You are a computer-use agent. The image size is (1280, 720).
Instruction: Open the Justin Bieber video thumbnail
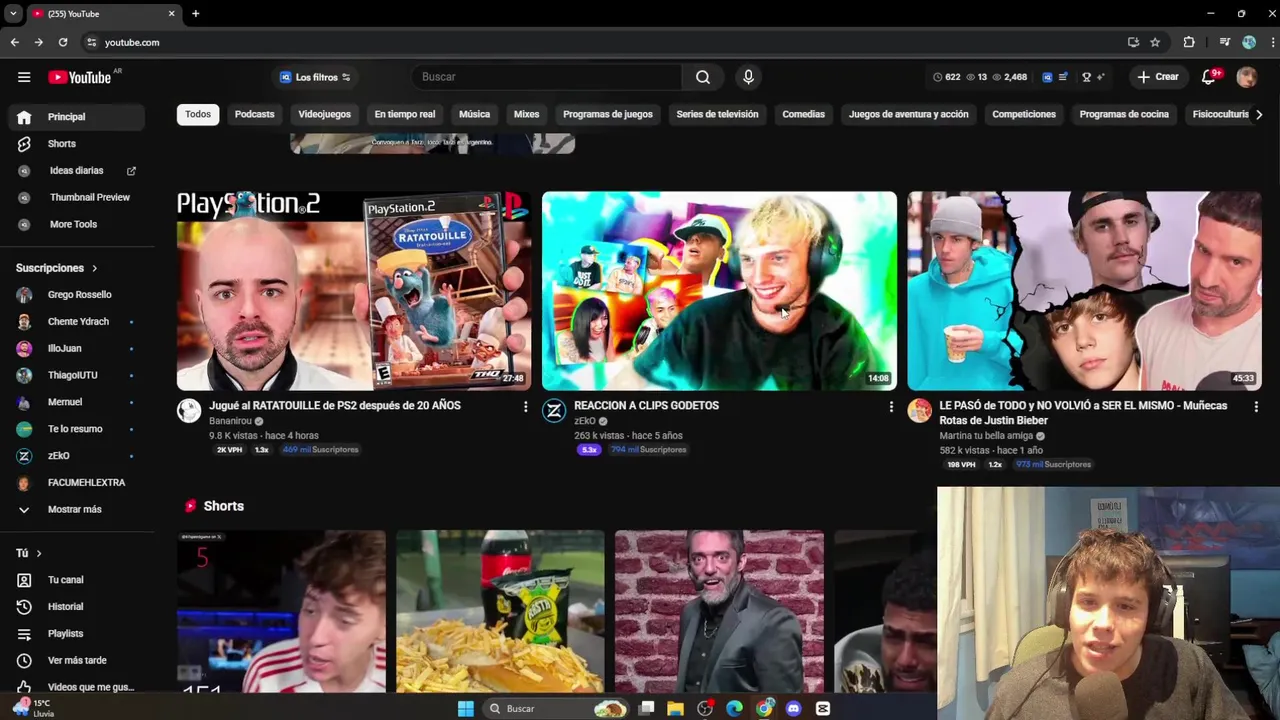pyautogui.click(x=1084, y=291)
